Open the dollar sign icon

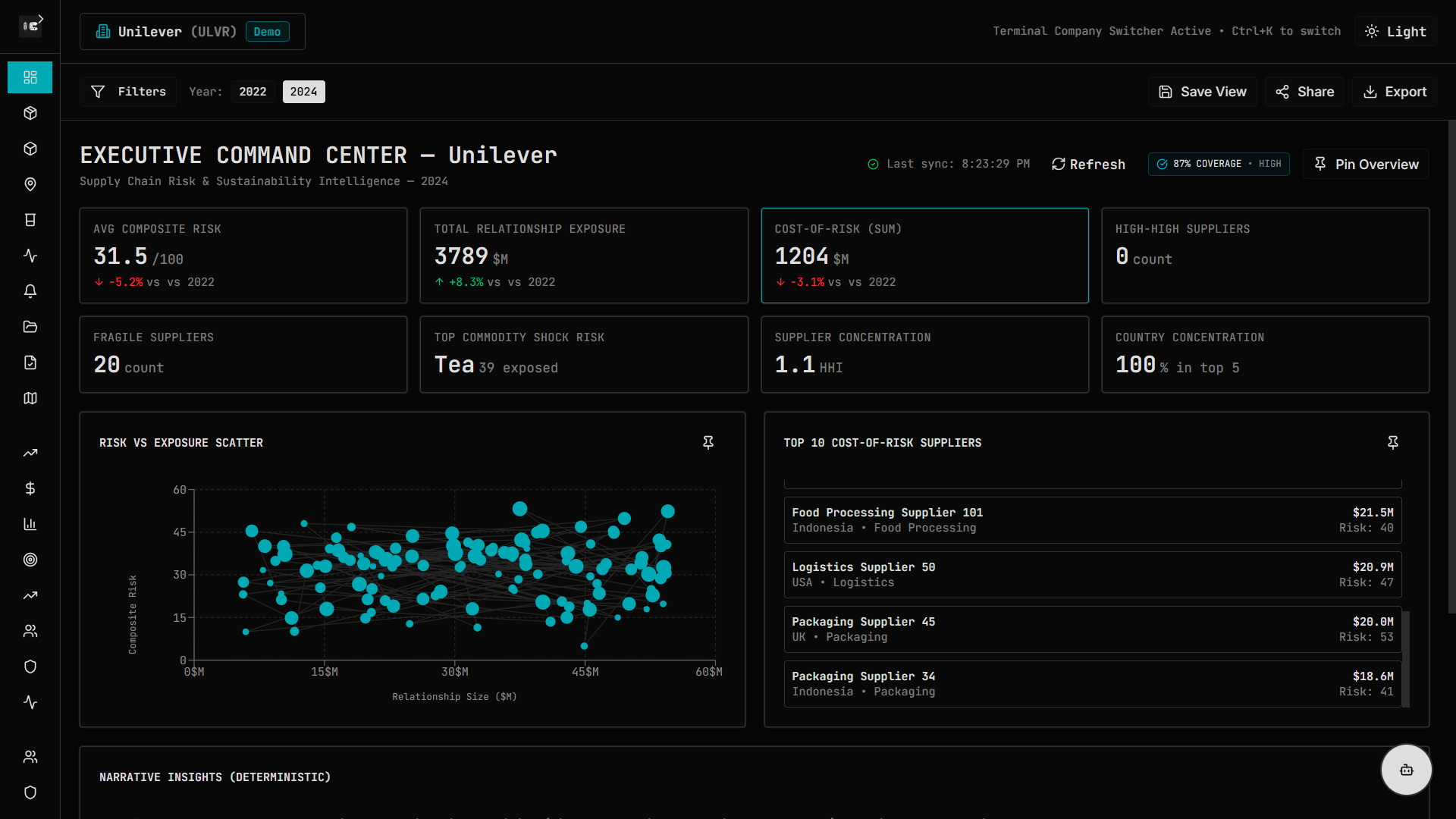point(30,488)
